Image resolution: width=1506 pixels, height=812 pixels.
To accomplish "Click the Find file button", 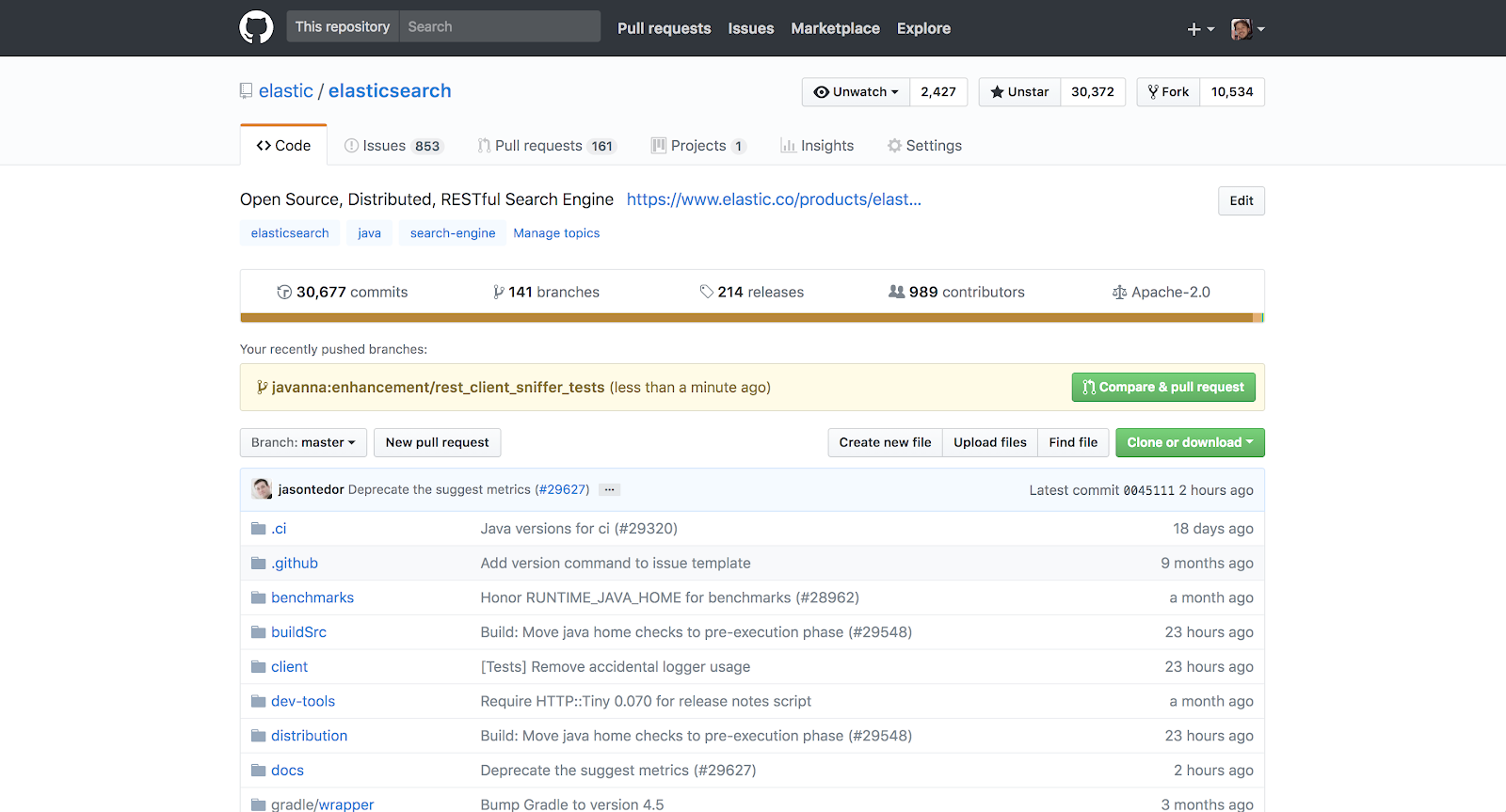I will tap(1073, 443).
